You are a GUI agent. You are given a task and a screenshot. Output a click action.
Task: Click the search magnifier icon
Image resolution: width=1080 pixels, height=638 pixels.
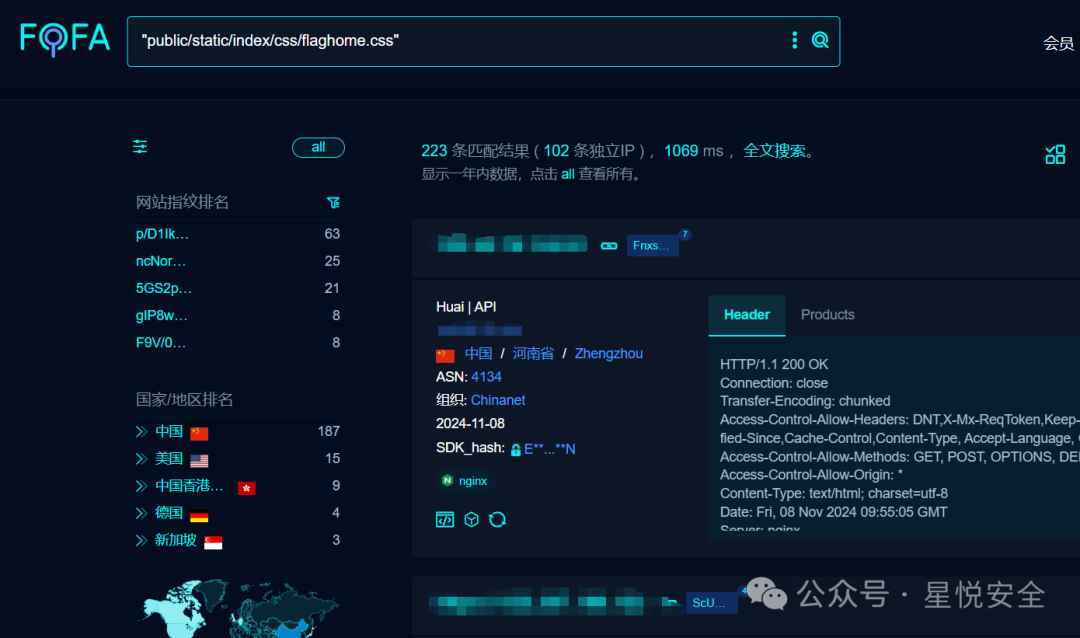820,40
